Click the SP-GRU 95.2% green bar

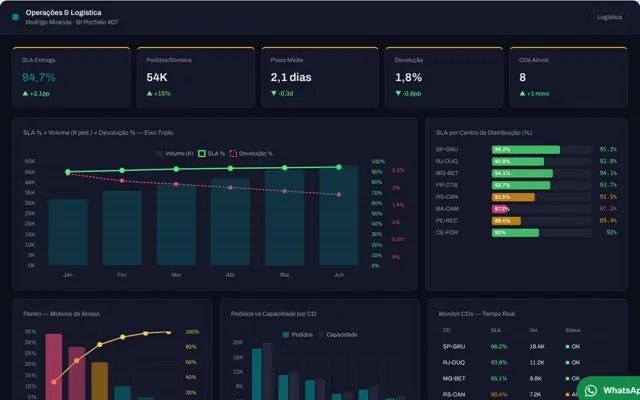(526, 150)
